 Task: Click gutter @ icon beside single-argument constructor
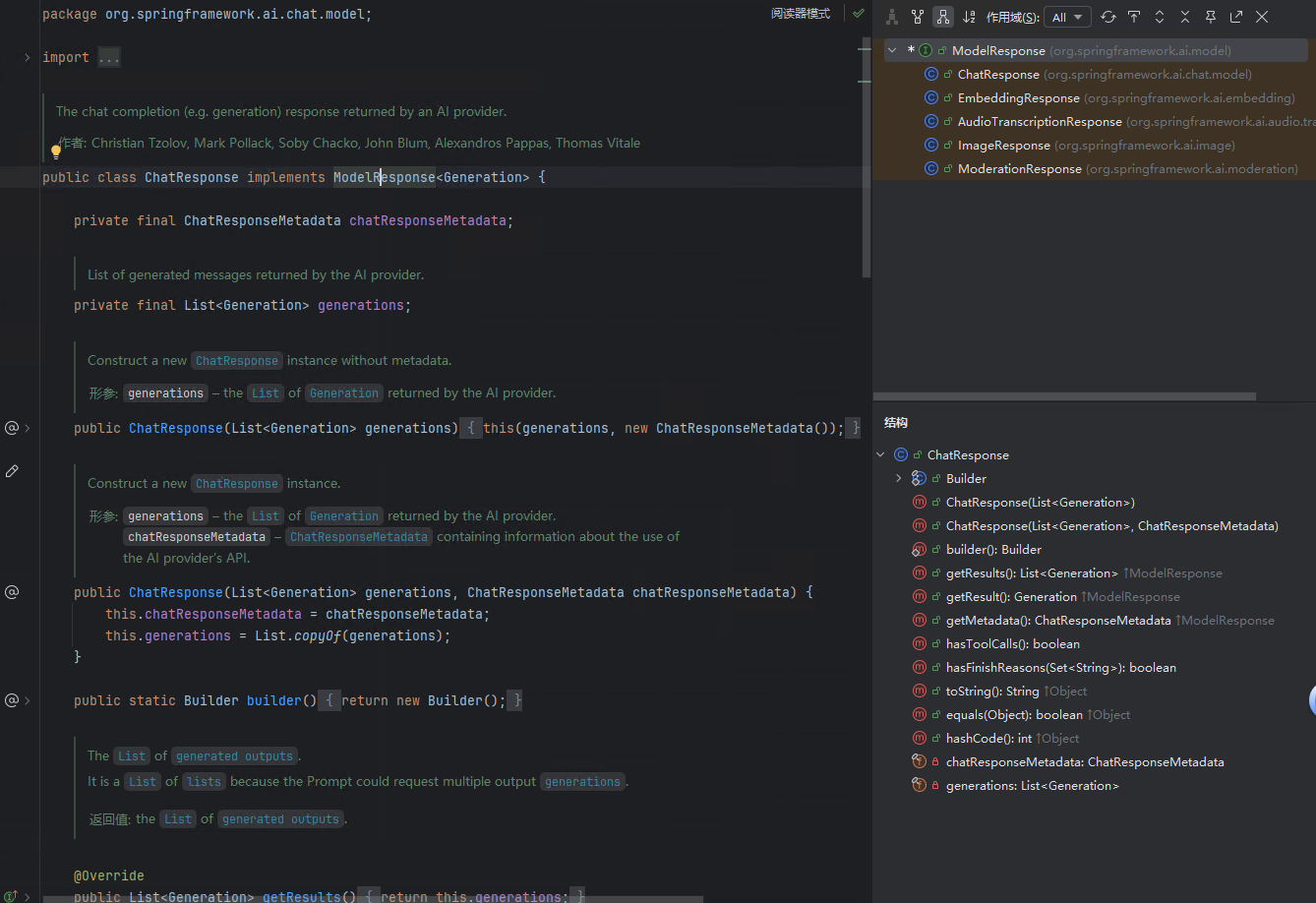coord(12,428)
